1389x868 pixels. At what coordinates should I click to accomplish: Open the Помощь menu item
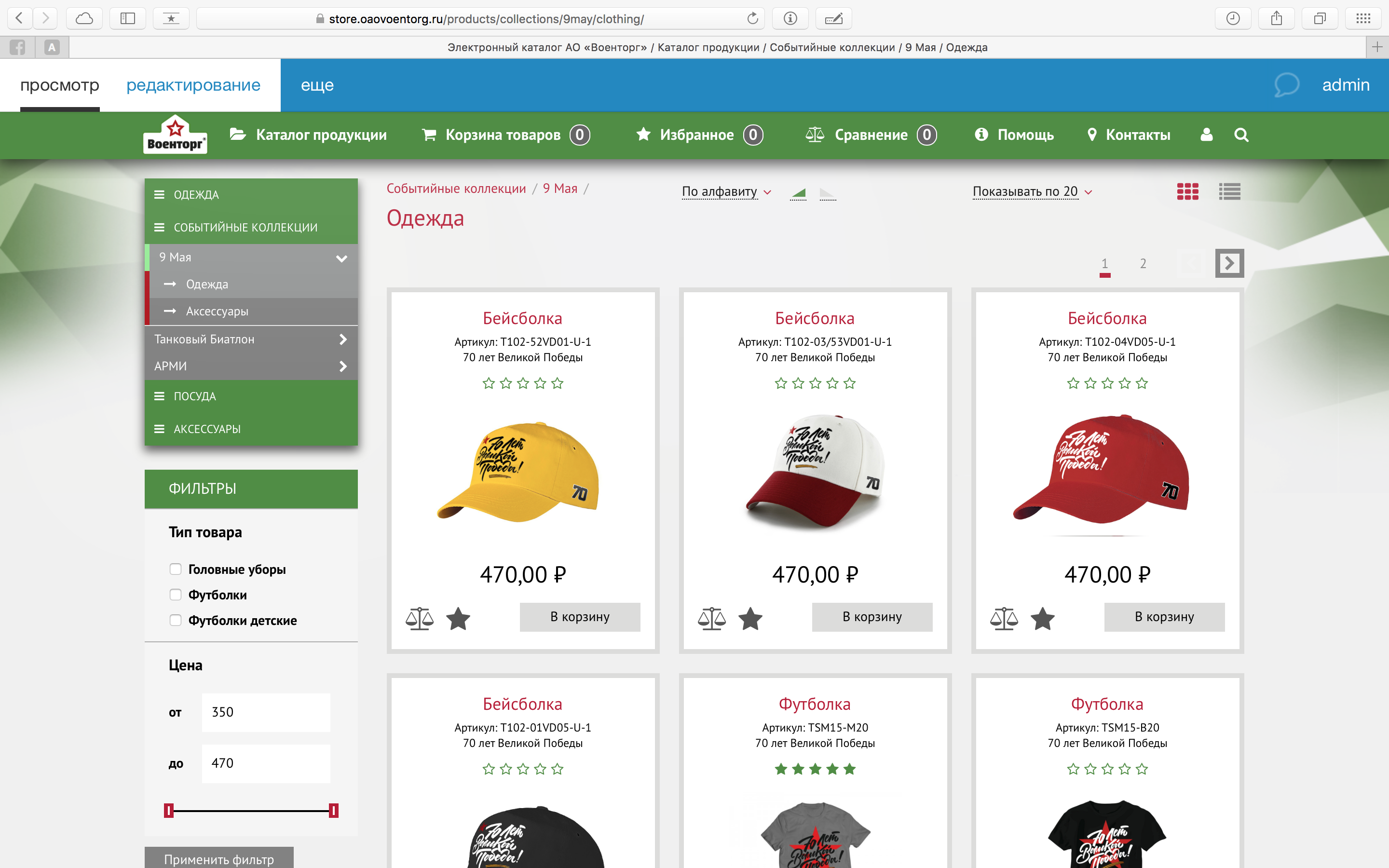click(x=1014, y=135)
